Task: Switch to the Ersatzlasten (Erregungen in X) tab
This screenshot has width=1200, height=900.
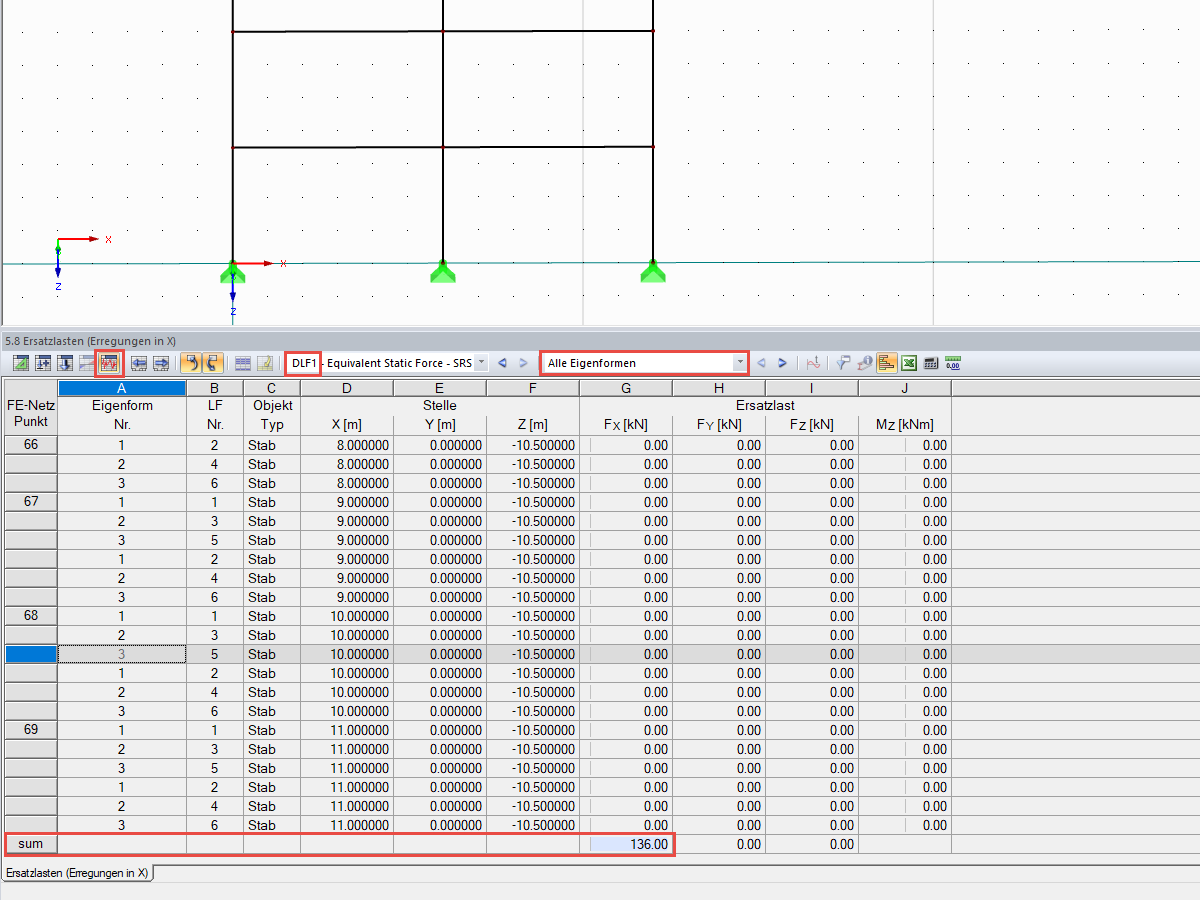Action: click(x=75, y=872)
